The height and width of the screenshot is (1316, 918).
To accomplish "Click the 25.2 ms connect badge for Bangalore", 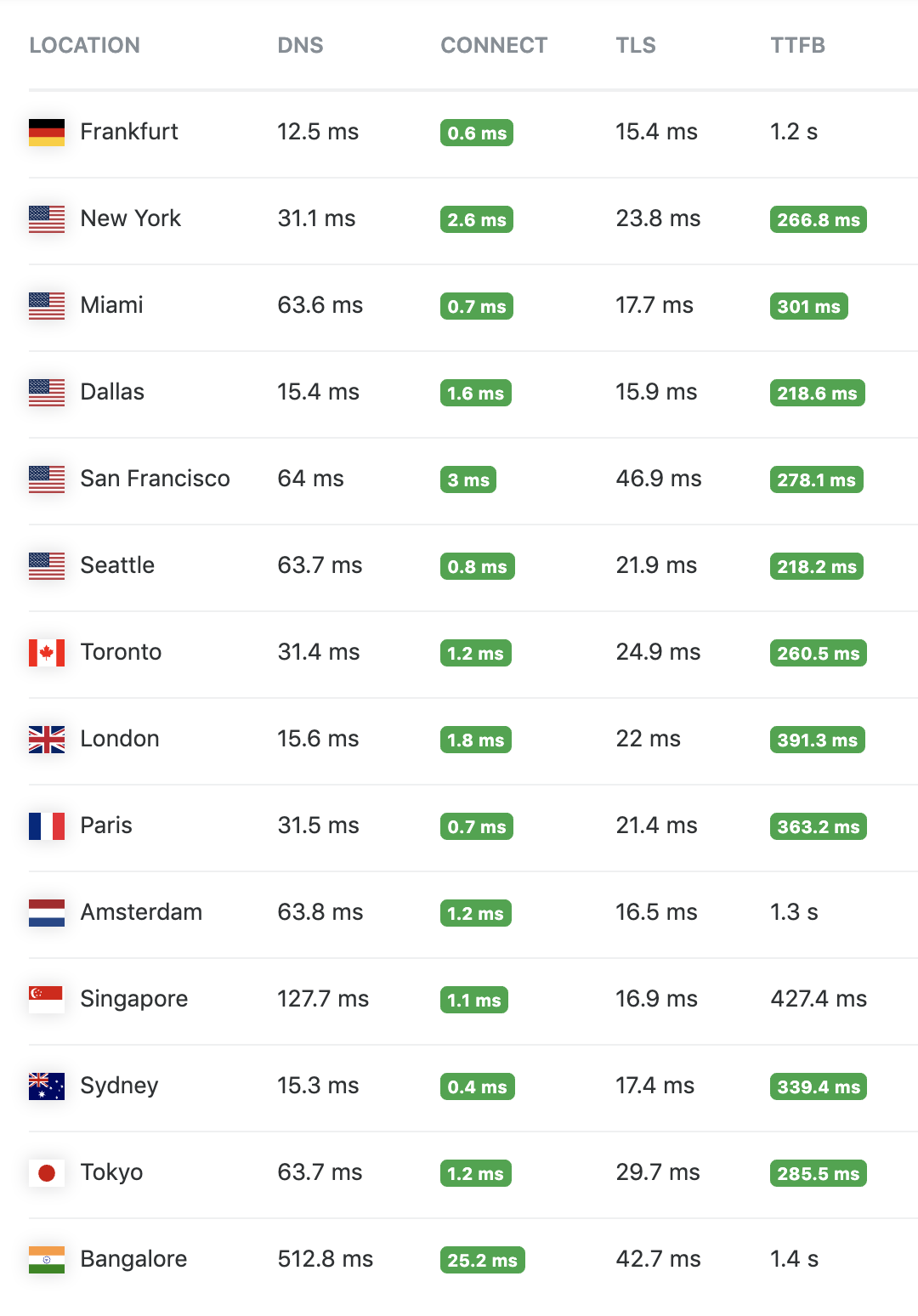I will click(482, 1260).
